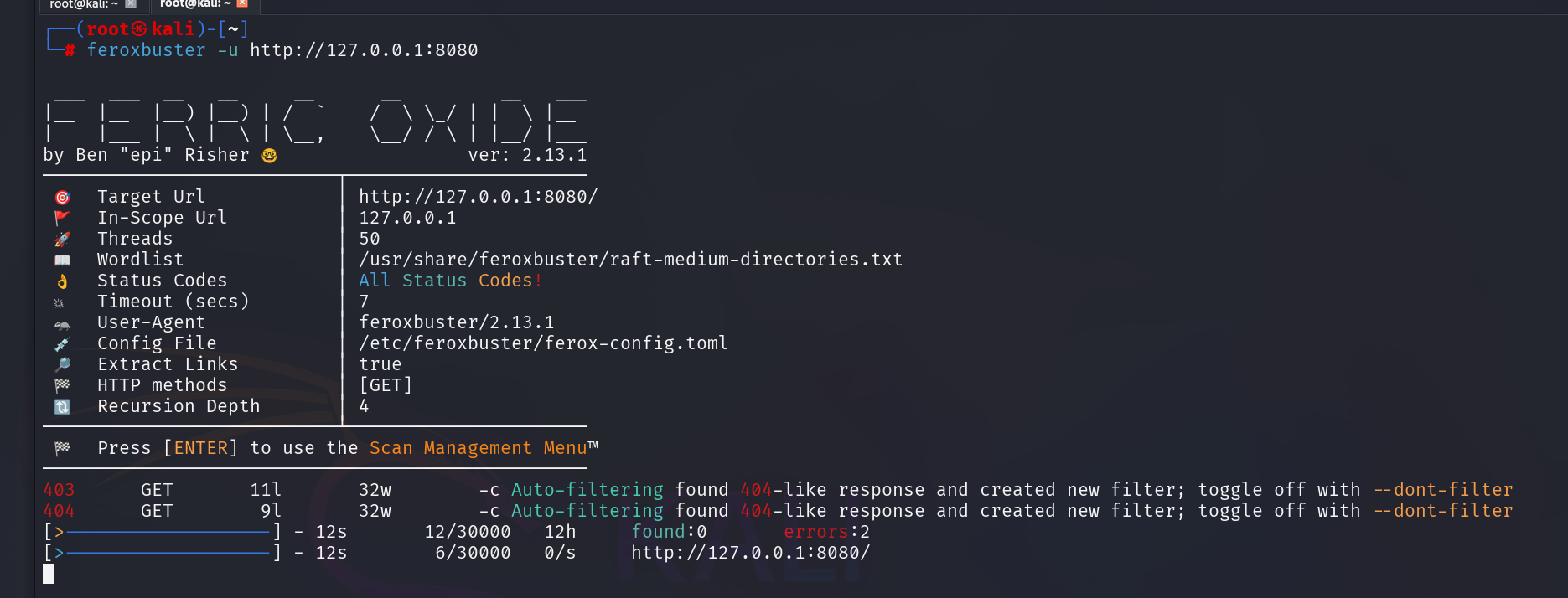Click the target emoji beside Target Url
Viewport: 1568px width, 598px height.
click(62, 198)
